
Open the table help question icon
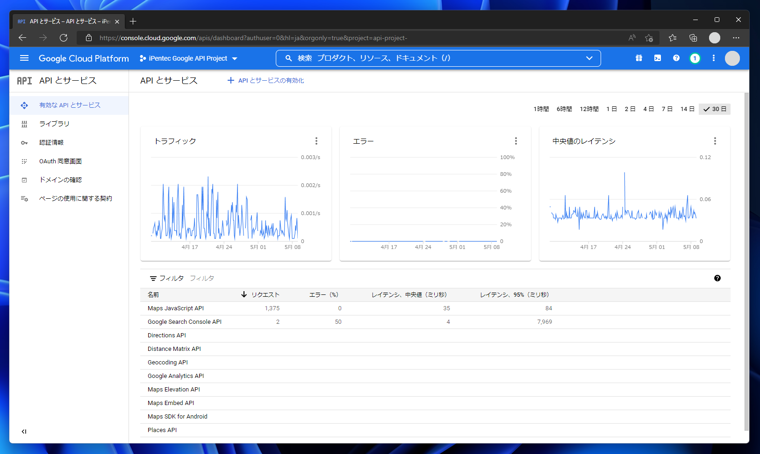pos(717,278)
